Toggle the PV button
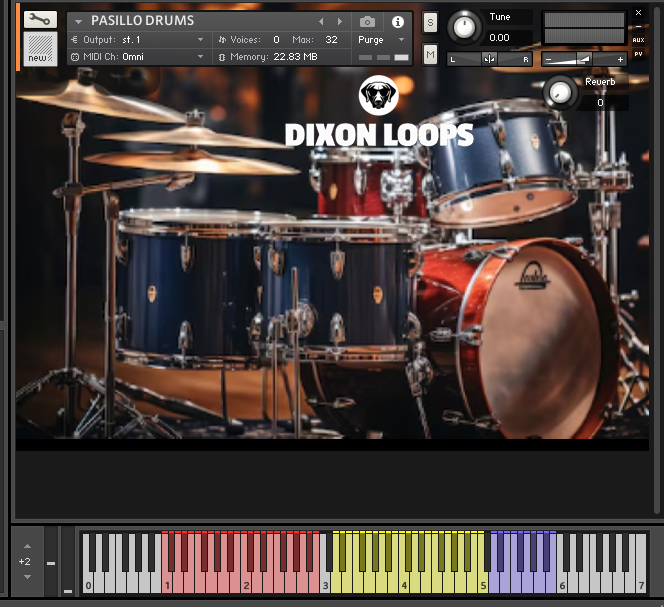Viewport: 664px width, 607px height. point(638,54)
